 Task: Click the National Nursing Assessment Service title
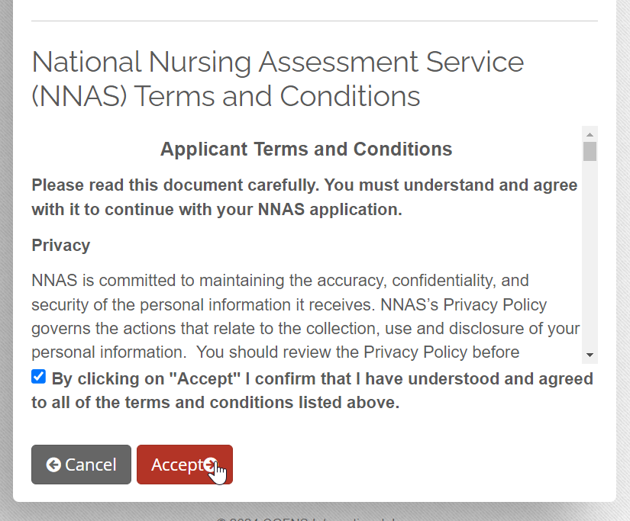278,79
